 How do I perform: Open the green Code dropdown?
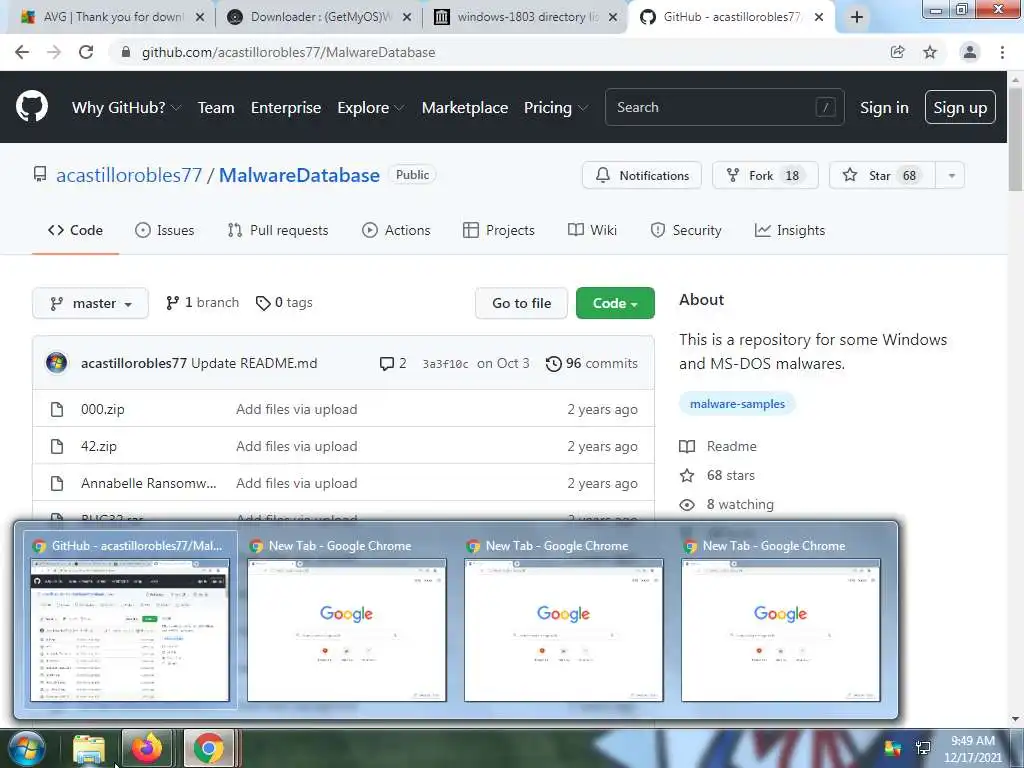coord(615,303)
